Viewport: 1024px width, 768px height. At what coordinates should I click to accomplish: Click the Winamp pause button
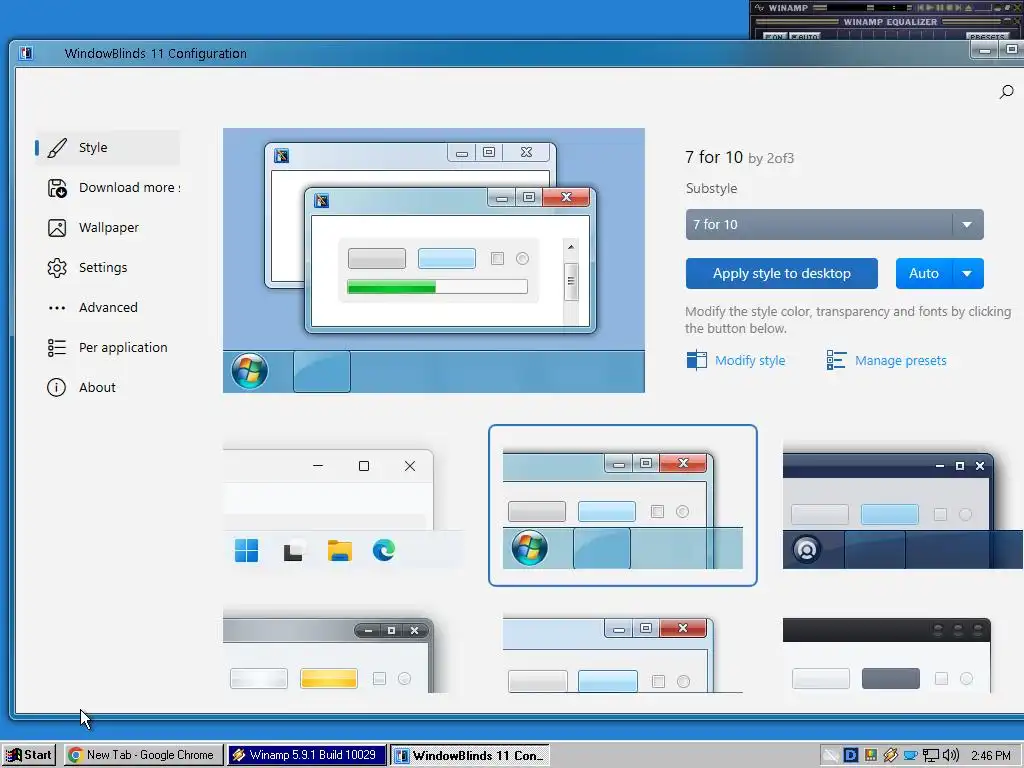(x=942, y=8)
